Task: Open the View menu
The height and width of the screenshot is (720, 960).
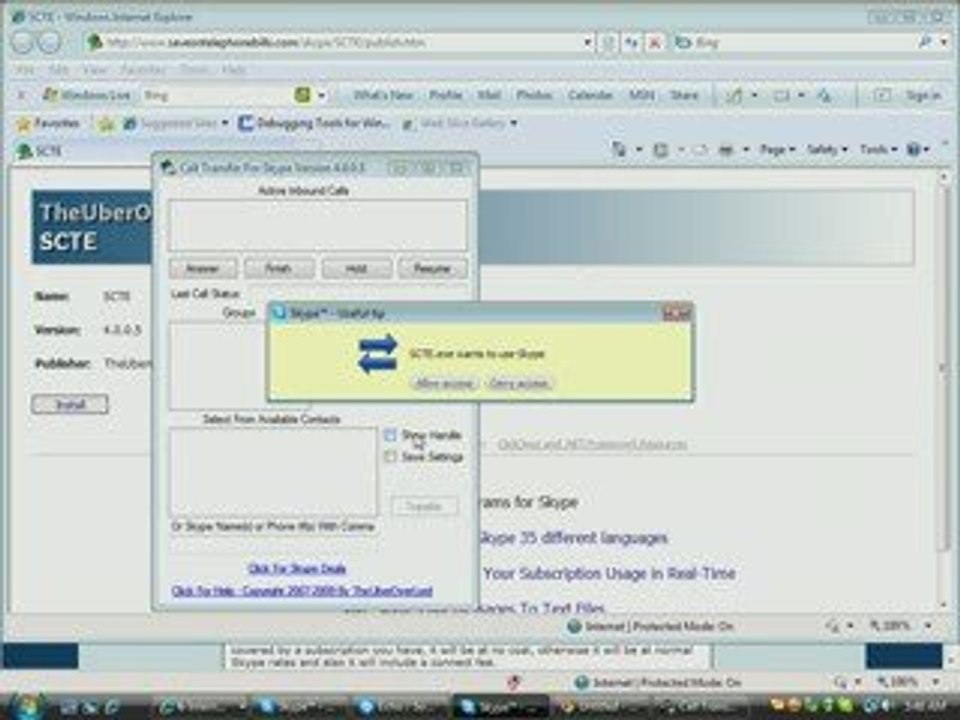Action: 95,69
